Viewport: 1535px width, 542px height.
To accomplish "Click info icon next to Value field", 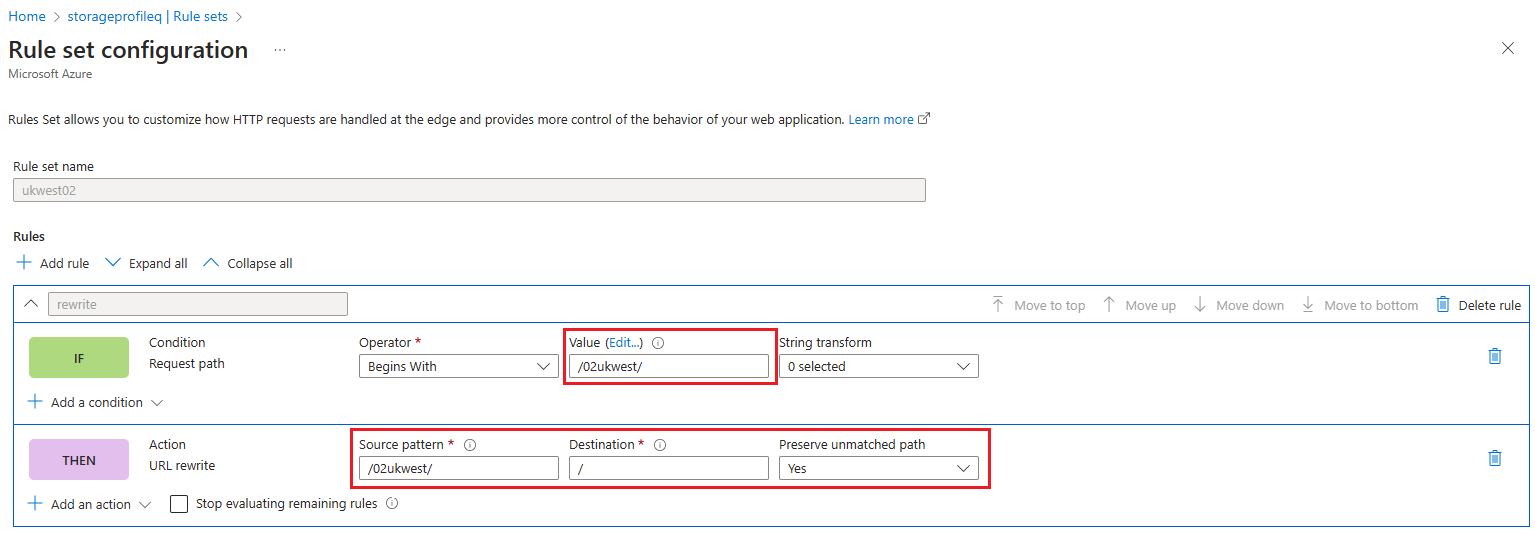I will coord(658,343).
